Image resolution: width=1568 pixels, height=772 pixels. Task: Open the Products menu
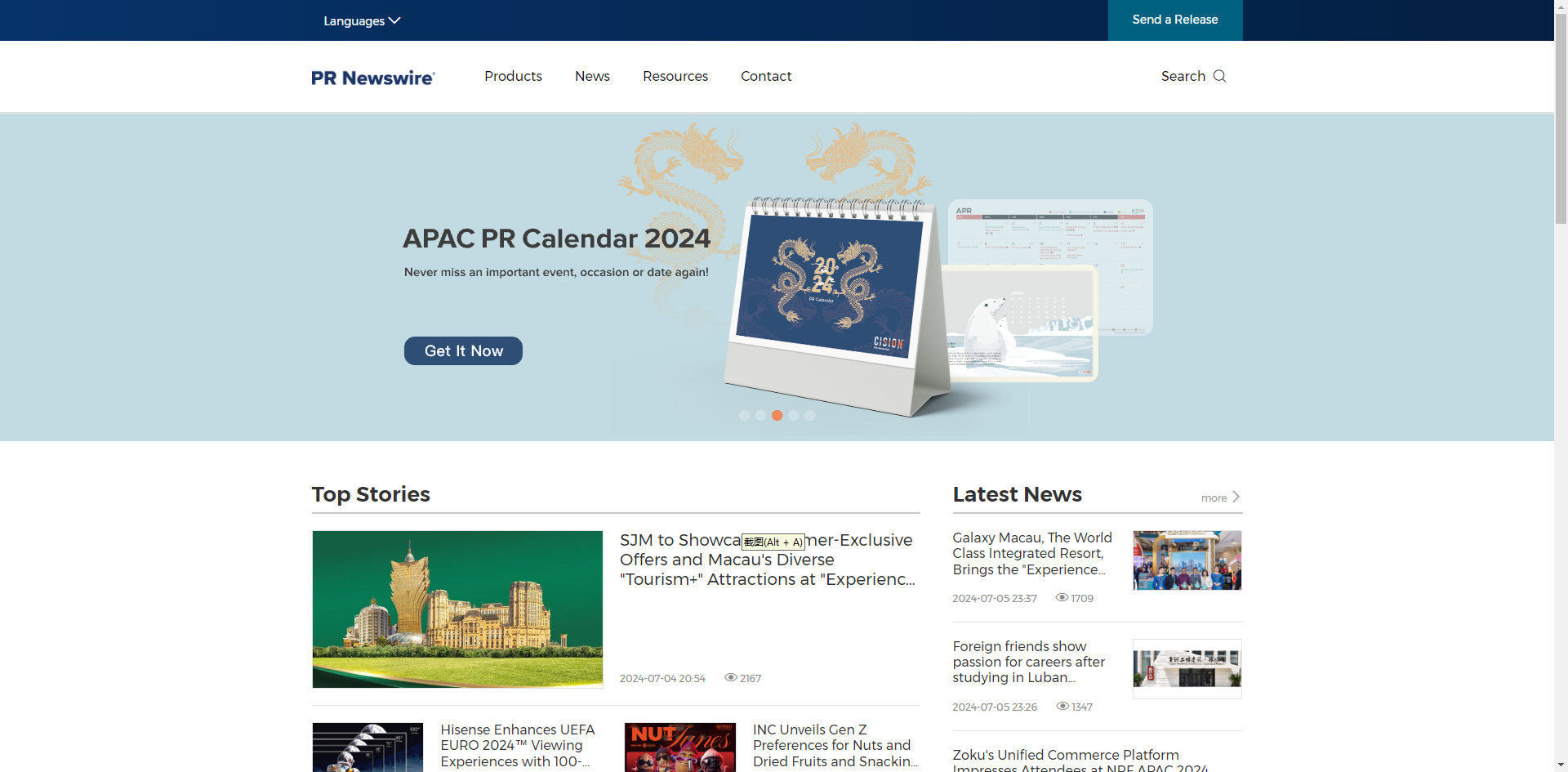click(x=513, y=76)
